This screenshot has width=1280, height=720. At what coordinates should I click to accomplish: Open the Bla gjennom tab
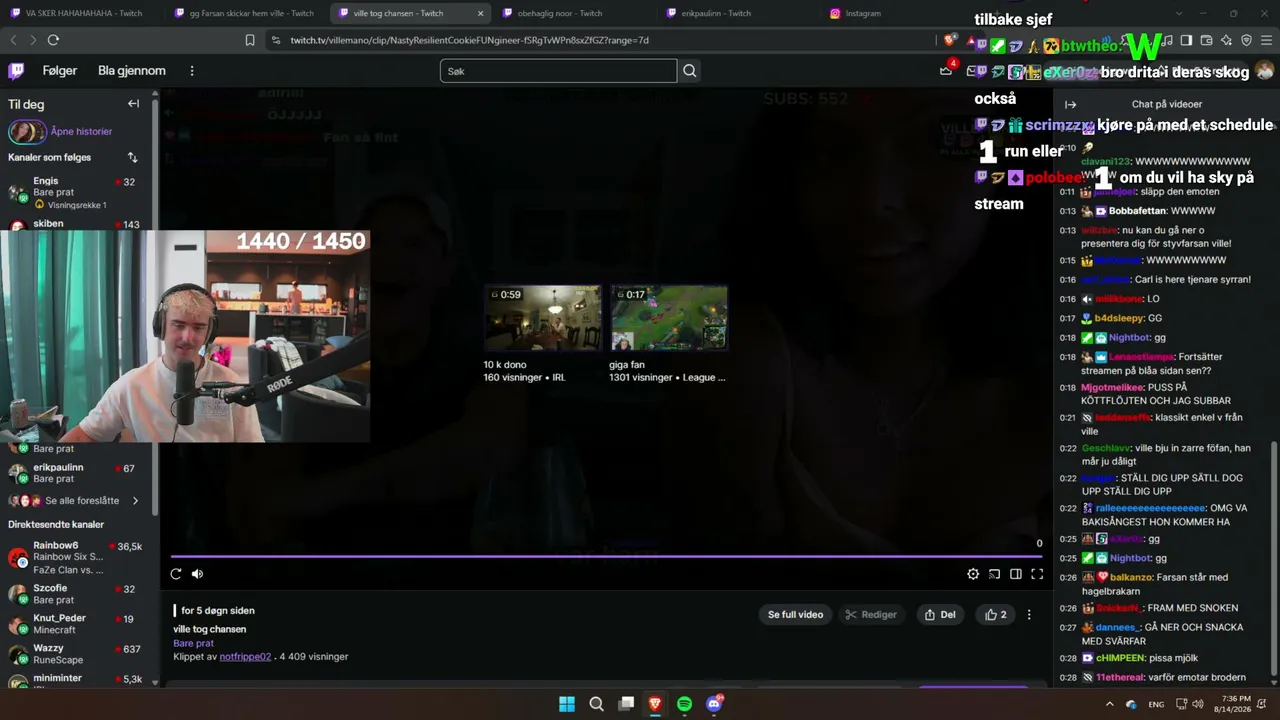(x=132, y=71)
